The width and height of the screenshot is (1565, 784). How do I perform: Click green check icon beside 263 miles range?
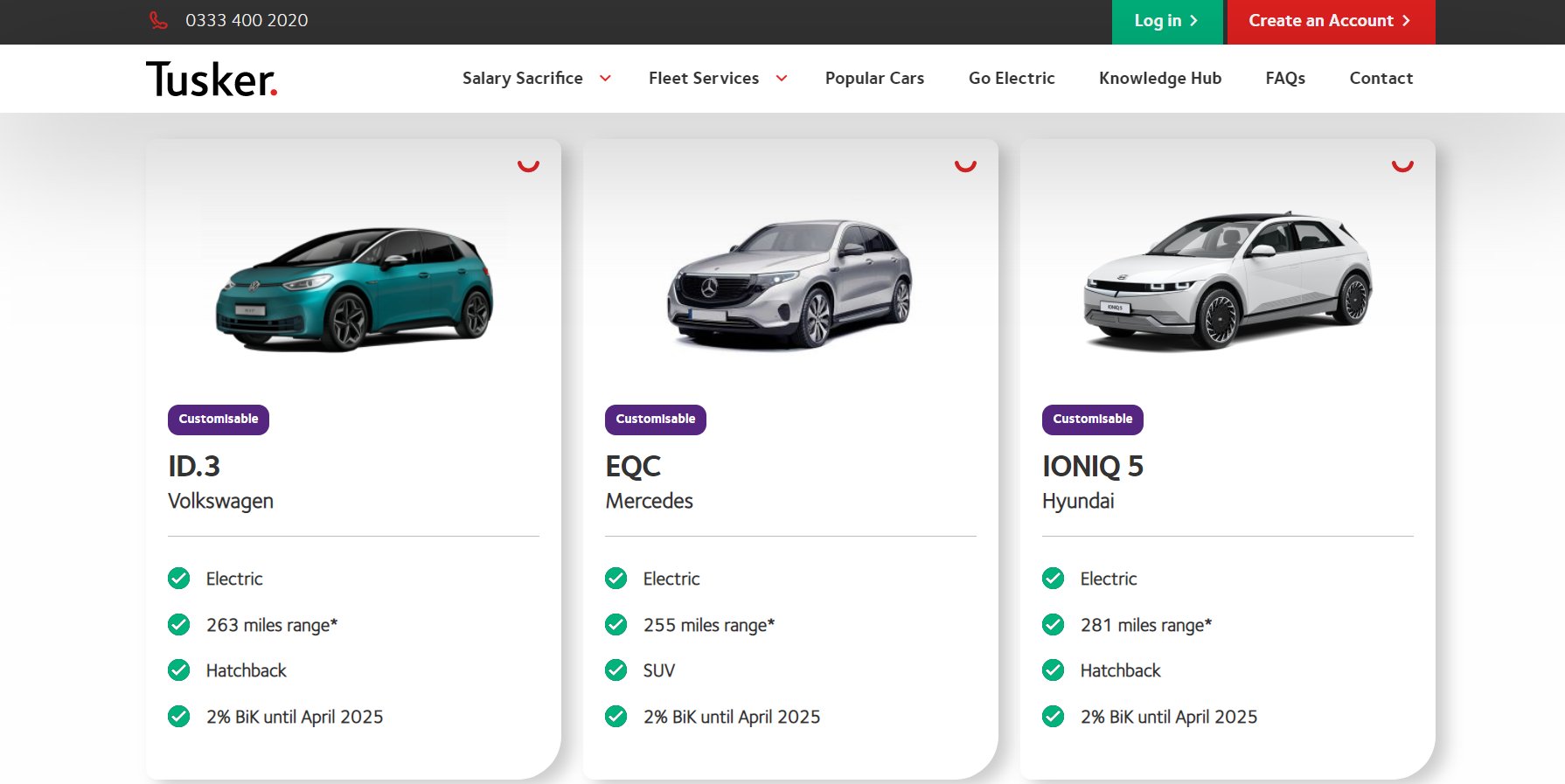[179, 625]
